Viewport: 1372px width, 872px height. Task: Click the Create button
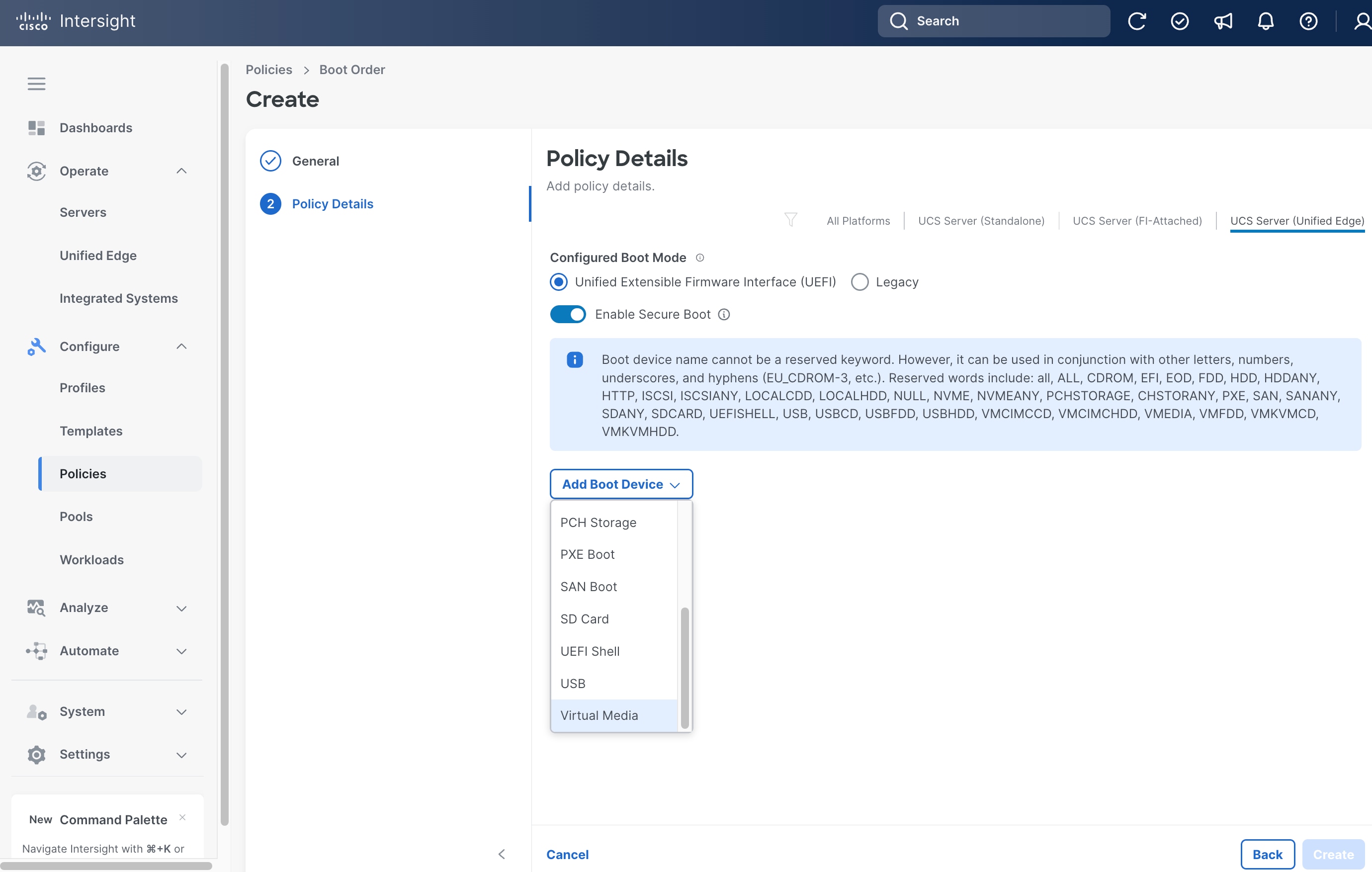pos(1333,854)
